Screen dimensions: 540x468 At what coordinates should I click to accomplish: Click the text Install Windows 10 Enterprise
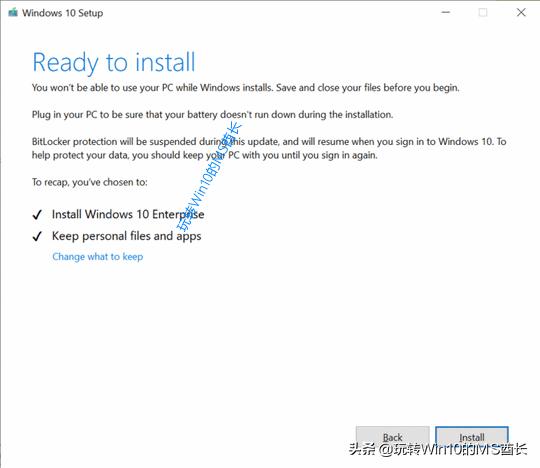point(128,214)
